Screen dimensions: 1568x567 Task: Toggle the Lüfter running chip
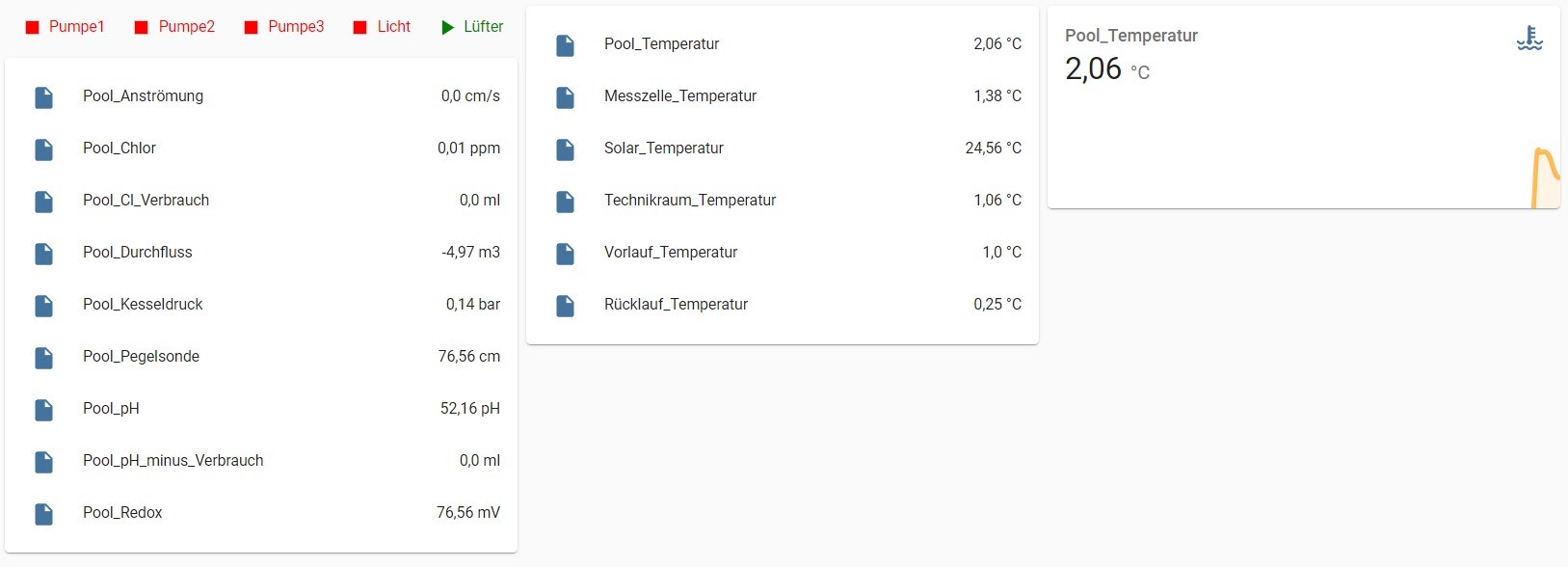tap(472, 27)
